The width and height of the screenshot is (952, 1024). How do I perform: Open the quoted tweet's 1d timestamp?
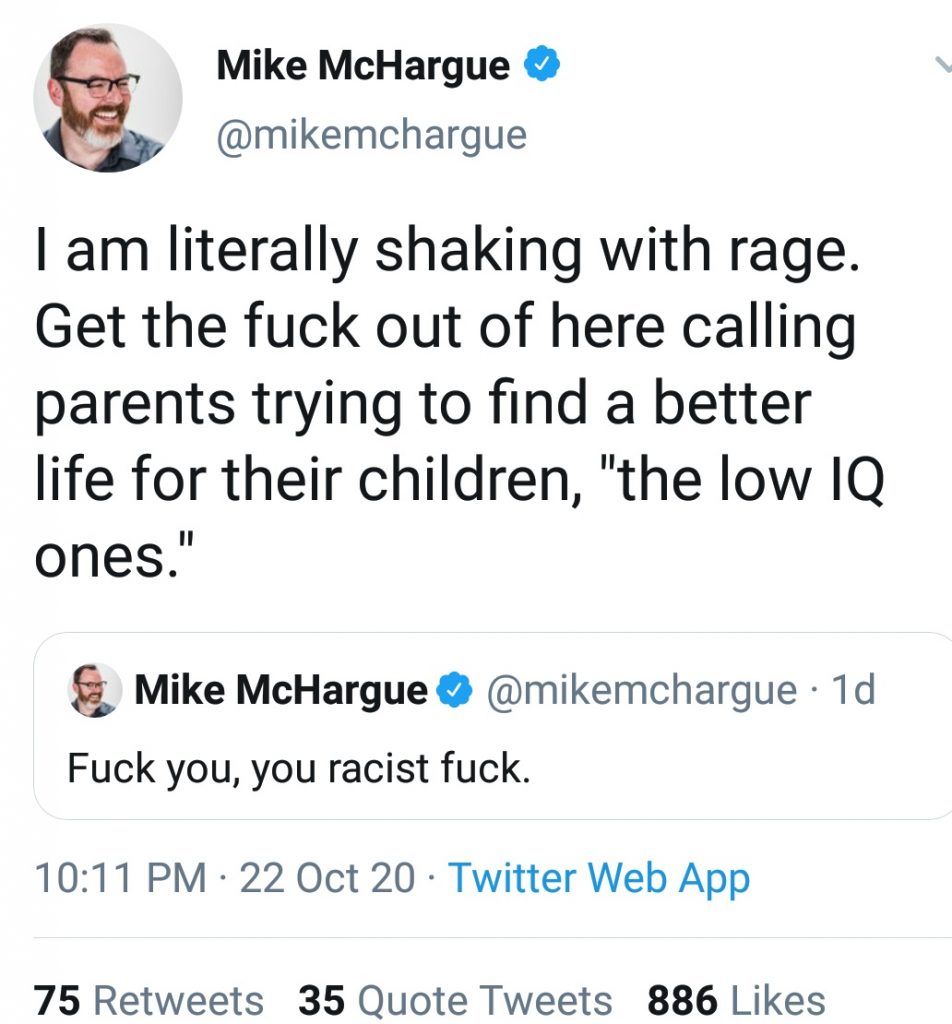pyautogui.click(x=851, y=689)
